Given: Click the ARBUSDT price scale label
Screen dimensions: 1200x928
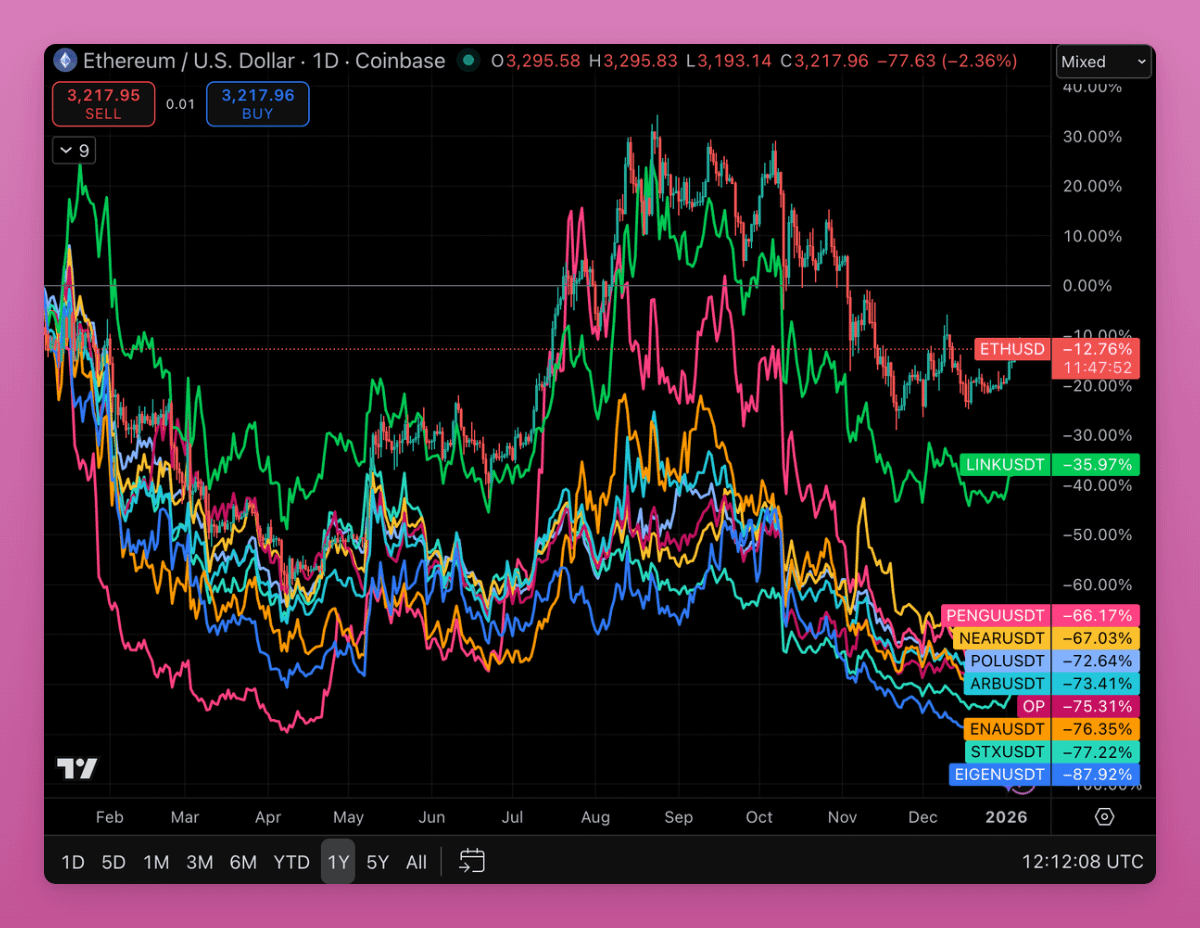Looking at the screenshot, I should pyautogui.click(x=1007, y=684).
